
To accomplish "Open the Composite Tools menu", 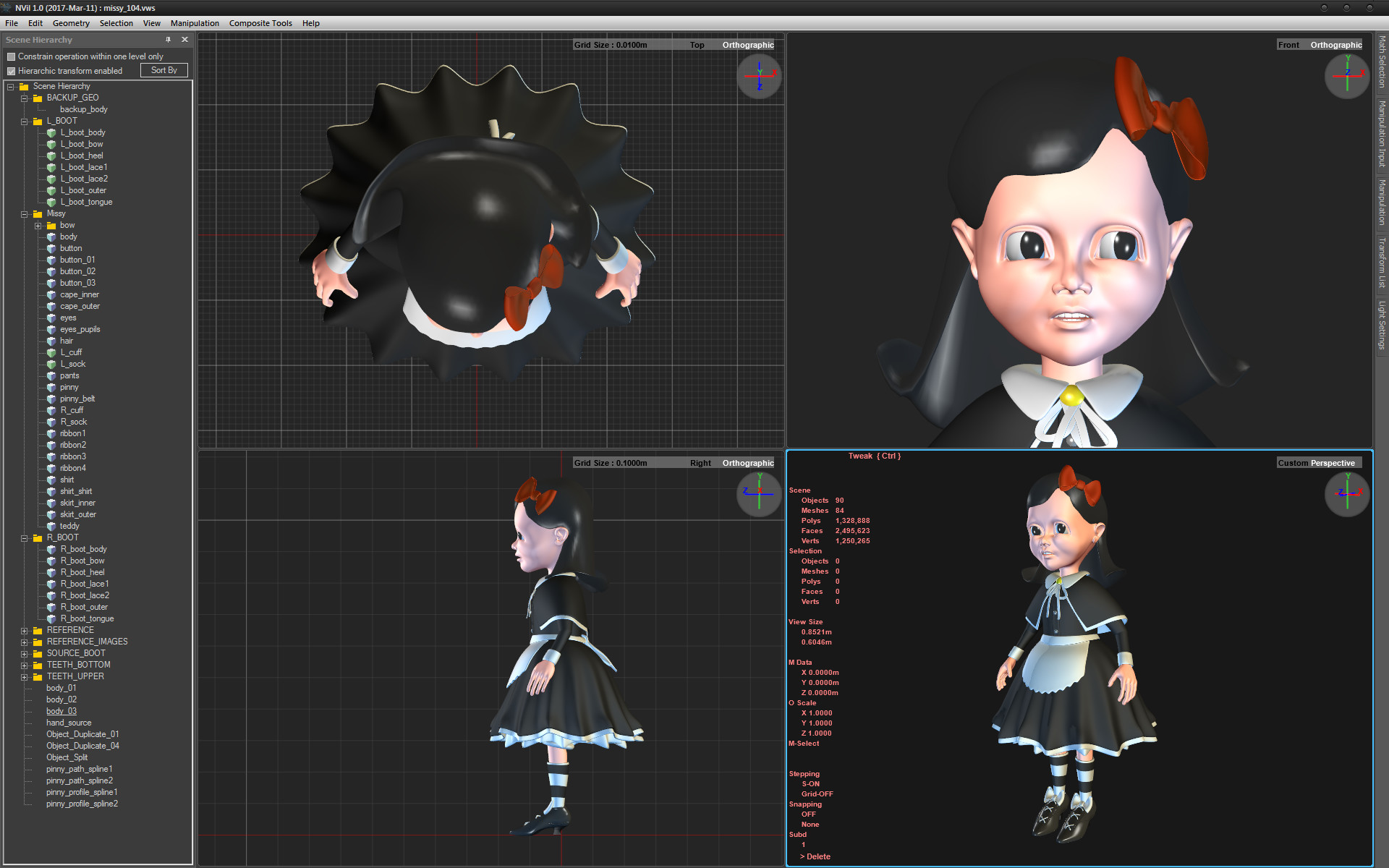I will click(260, 22).
